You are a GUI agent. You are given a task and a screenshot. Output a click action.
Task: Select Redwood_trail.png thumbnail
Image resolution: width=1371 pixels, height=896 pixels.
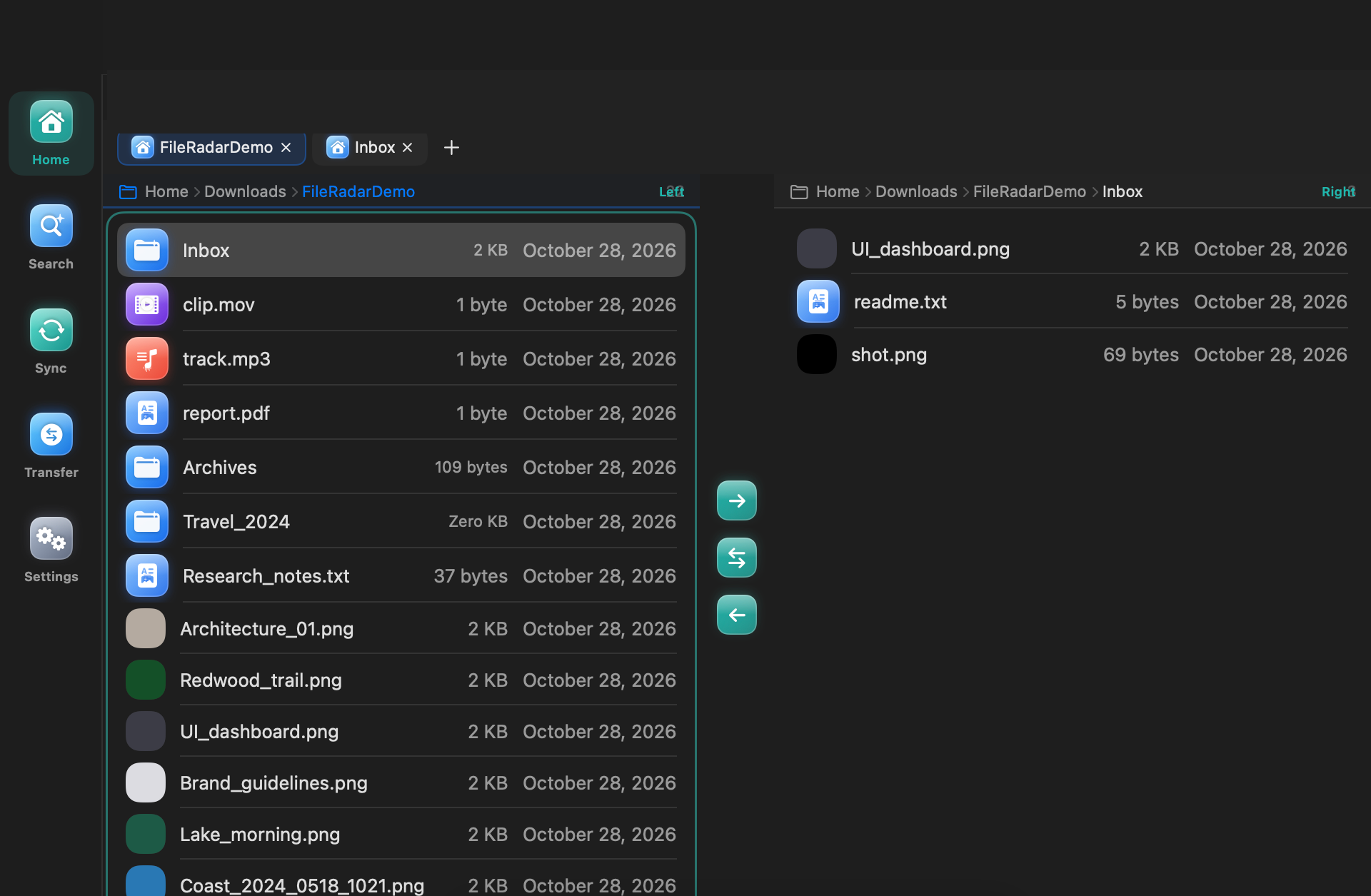coord(146,680)
